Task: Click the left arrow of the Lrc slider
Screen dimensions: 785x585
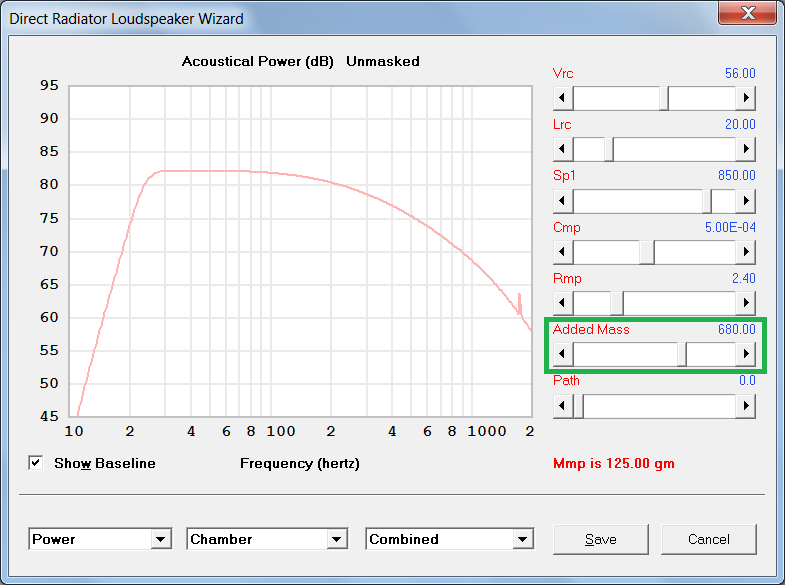Action: point(563,149)
